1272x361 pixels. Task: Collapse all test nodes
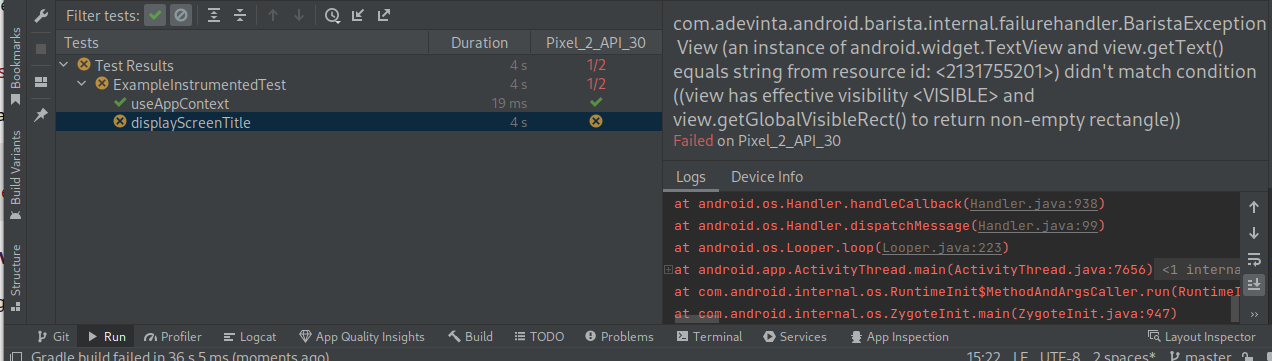coord(240,15)
